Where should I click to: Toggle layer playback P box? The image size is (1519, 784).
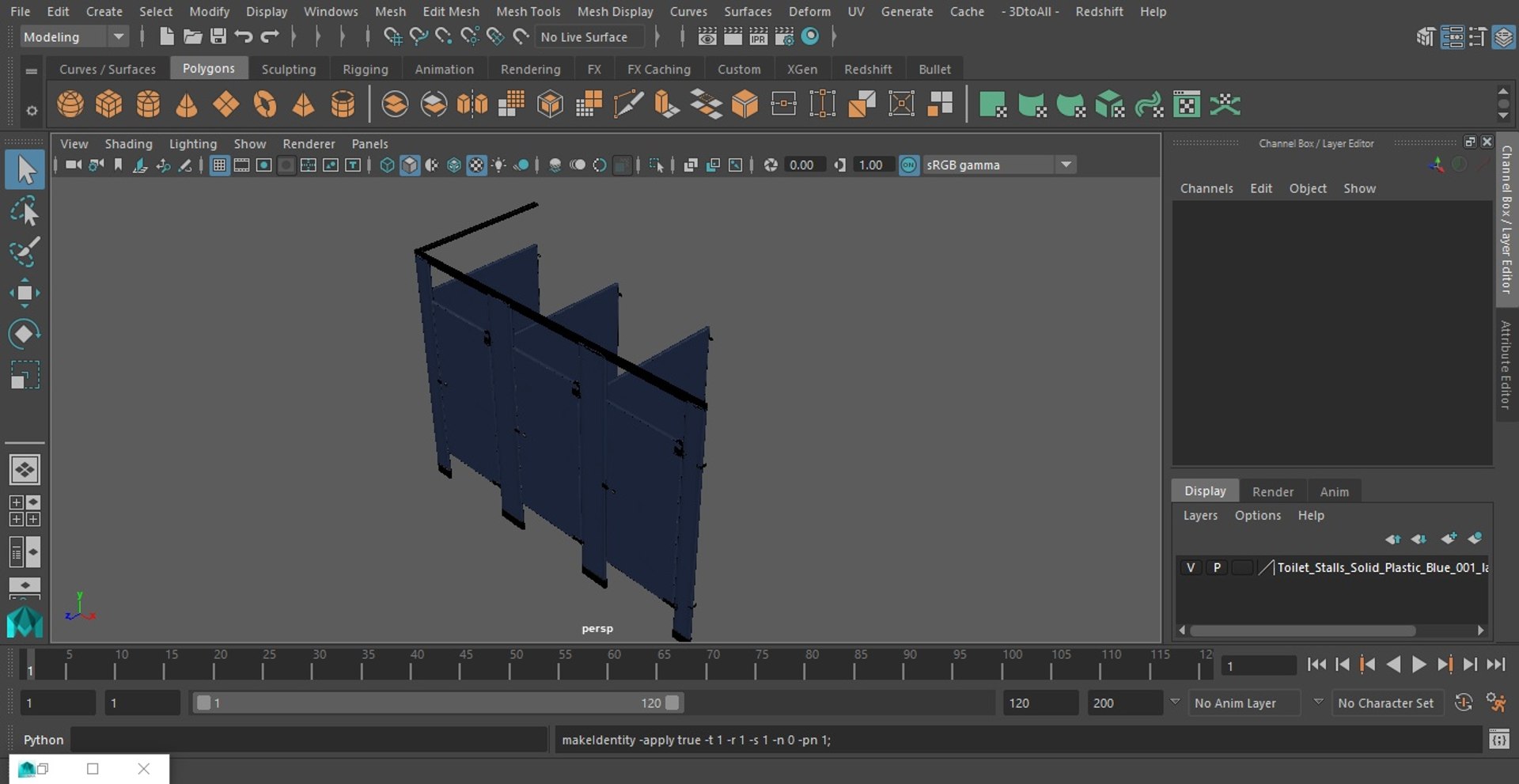click(x=1217, y=567)
